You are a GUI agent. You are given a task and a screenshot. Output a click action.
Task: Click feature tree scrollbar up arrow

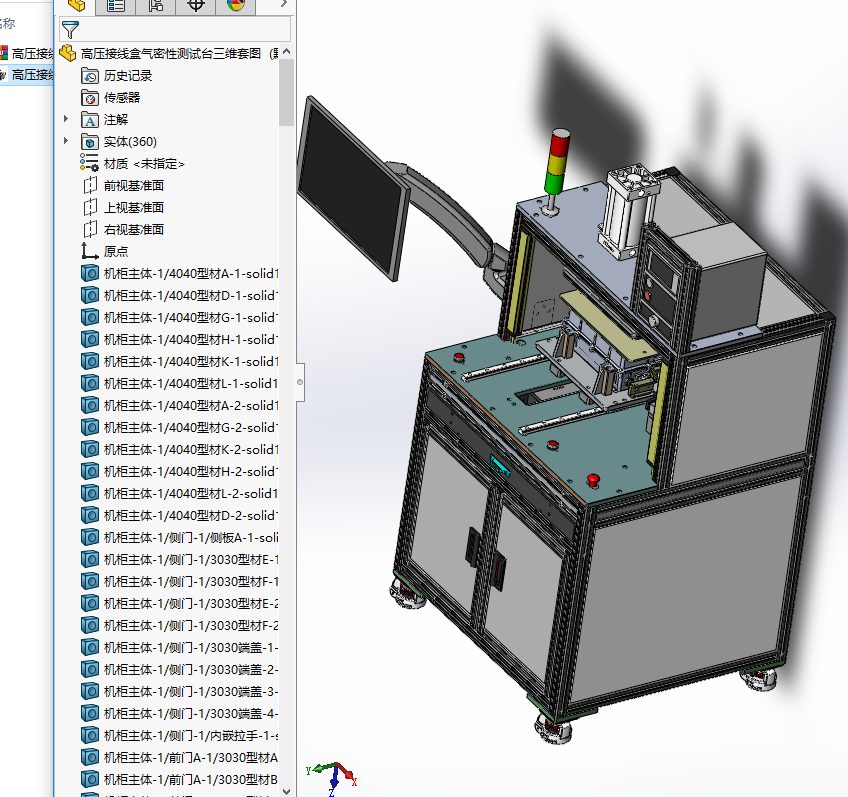[x=287, y=51]
